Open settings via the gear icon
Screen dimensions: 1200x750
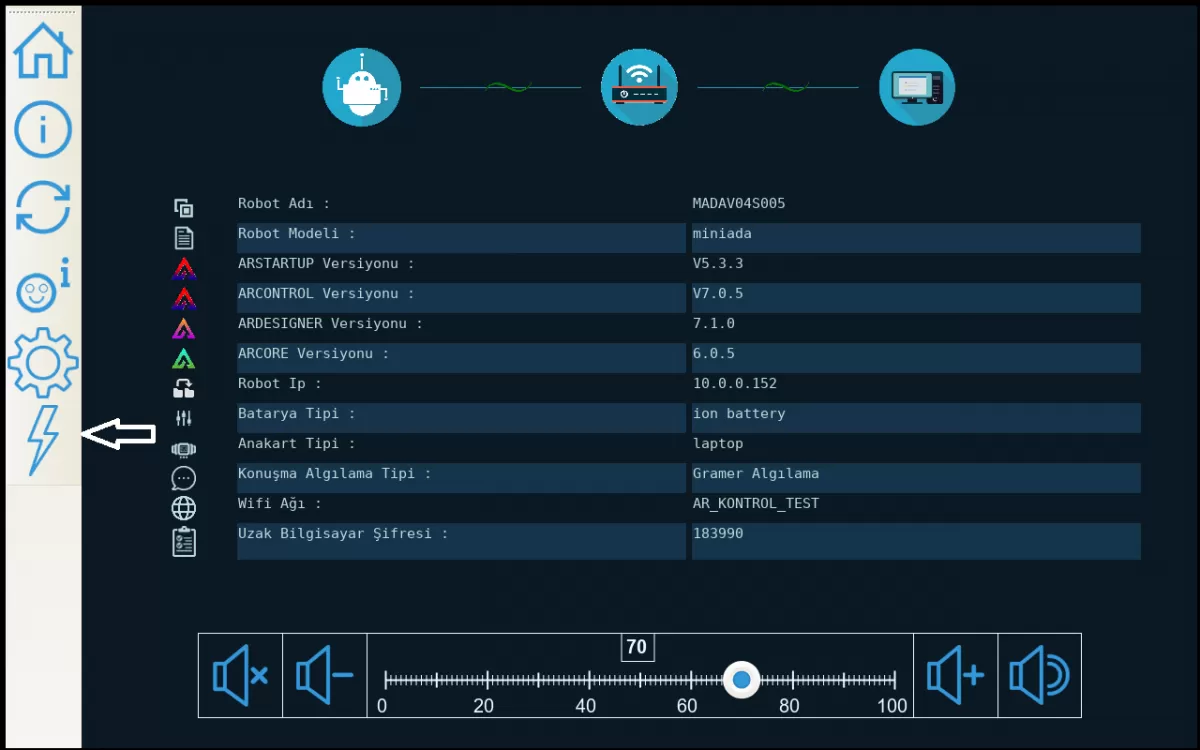(x=43, y=362)
